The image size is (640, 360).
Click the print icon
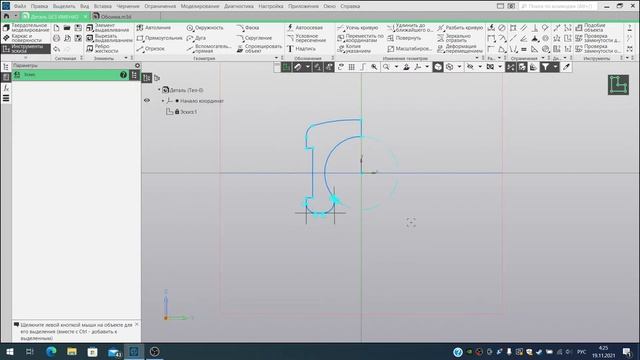[x=56, y=38]
